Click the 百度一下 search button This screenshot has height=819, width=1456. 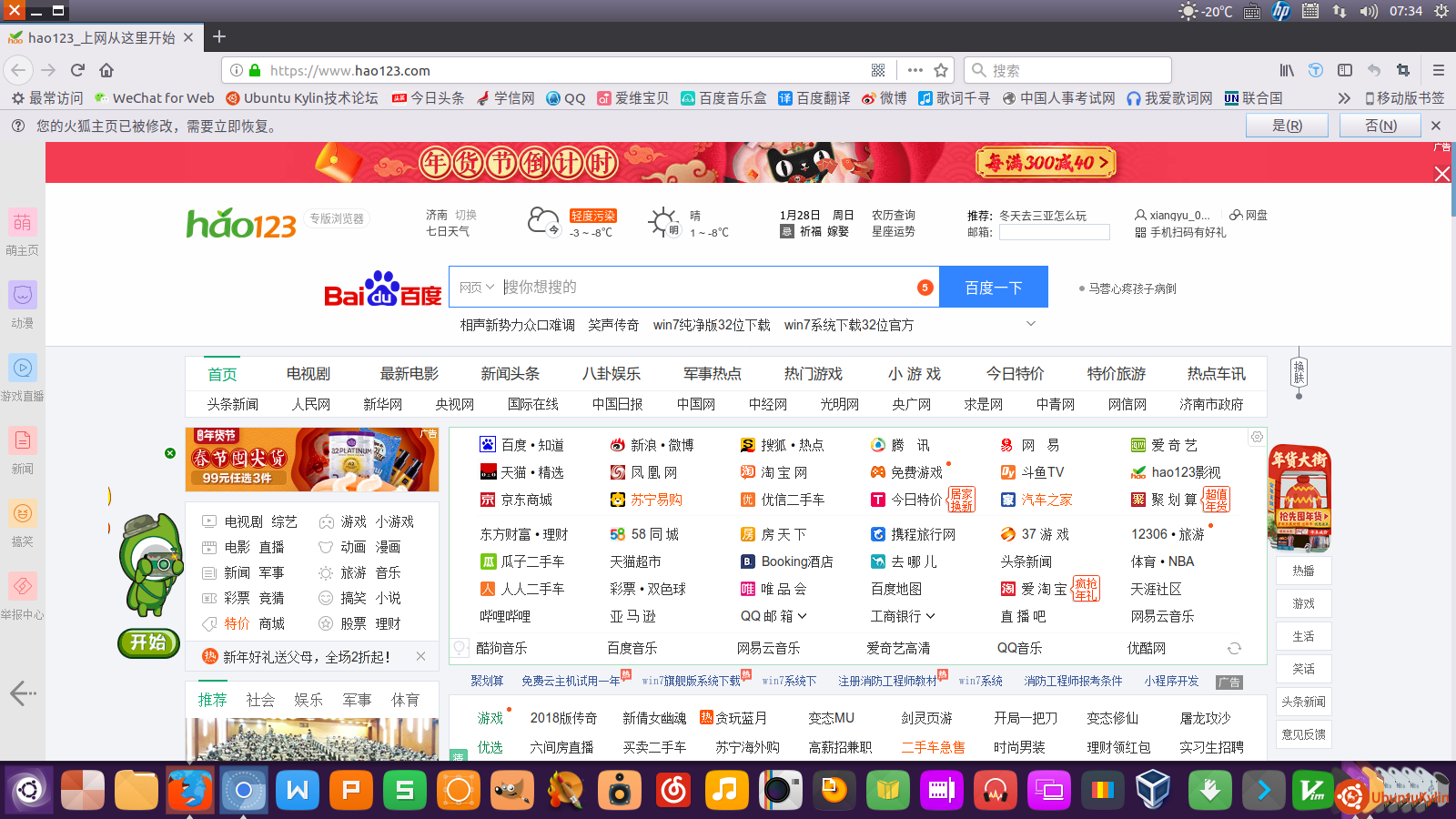pos(994,288)
